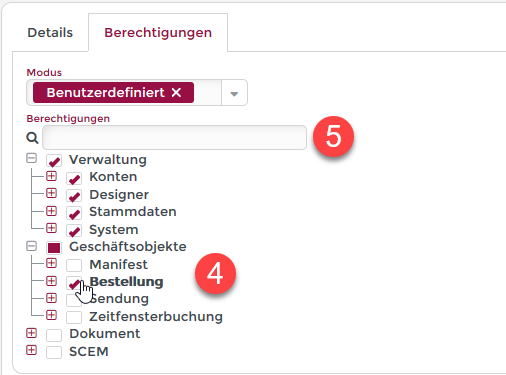The image size is (506, 375).
Task: Click into the permissions search field
Action: pos(174,138)
